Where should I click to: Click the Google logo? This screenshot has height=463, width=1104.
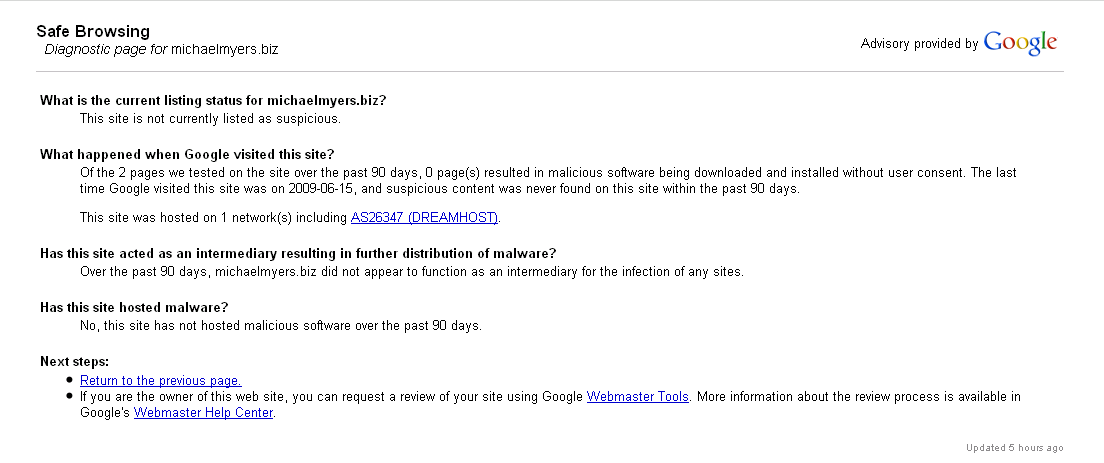(x=1020, y=43)
